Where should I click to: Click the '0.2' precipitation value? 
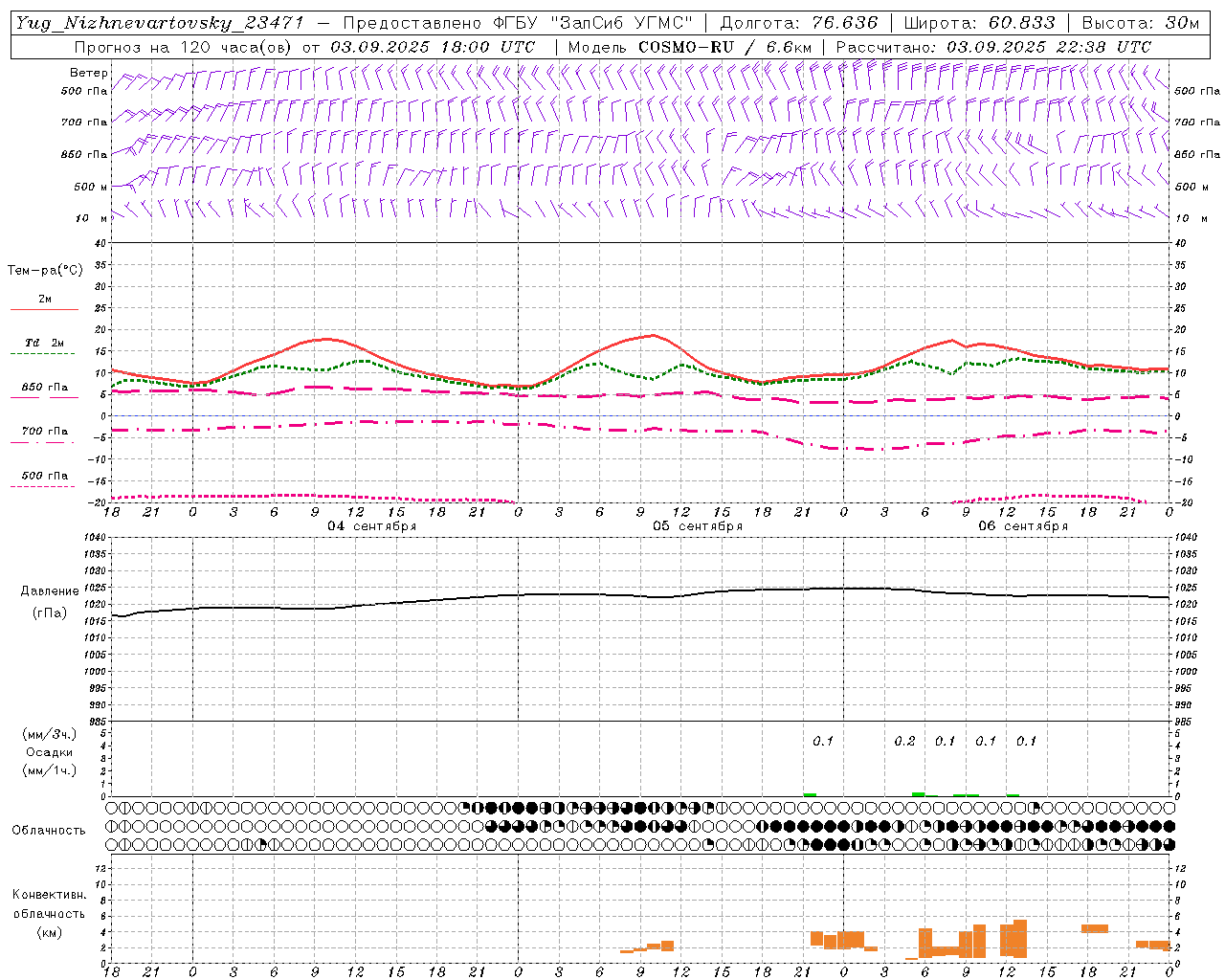(x=904, y=742)
